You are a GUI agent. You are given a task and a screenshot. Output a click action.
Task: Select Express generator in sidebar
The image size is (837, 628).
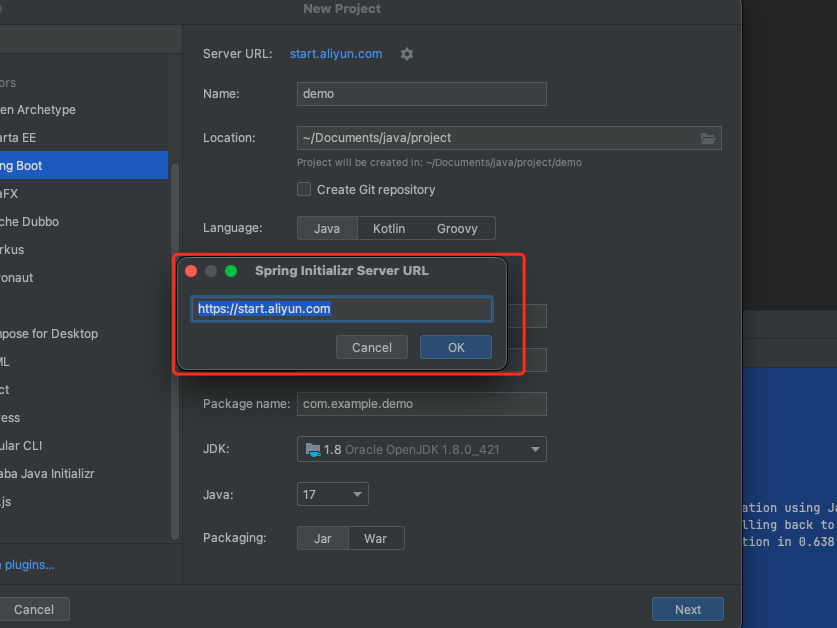(x=84, y=418)
